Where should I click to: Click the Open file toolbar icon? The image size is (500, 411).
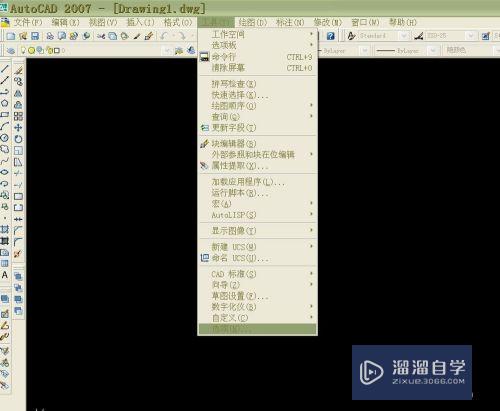click(x=23, y=36)
